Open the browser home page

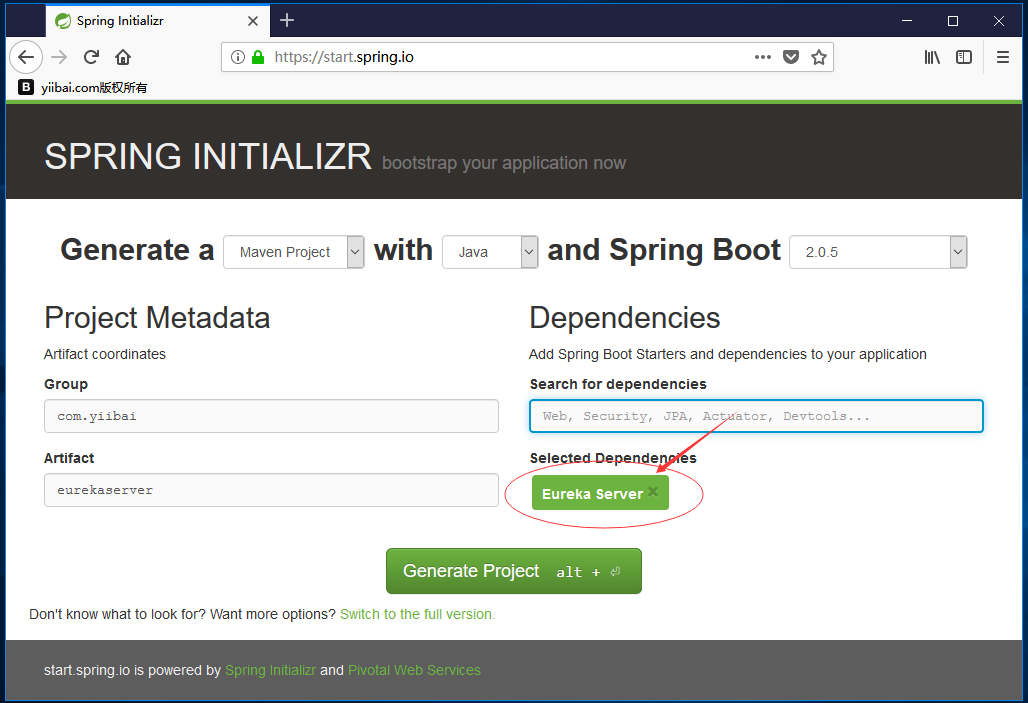click(x=123, y=57)
